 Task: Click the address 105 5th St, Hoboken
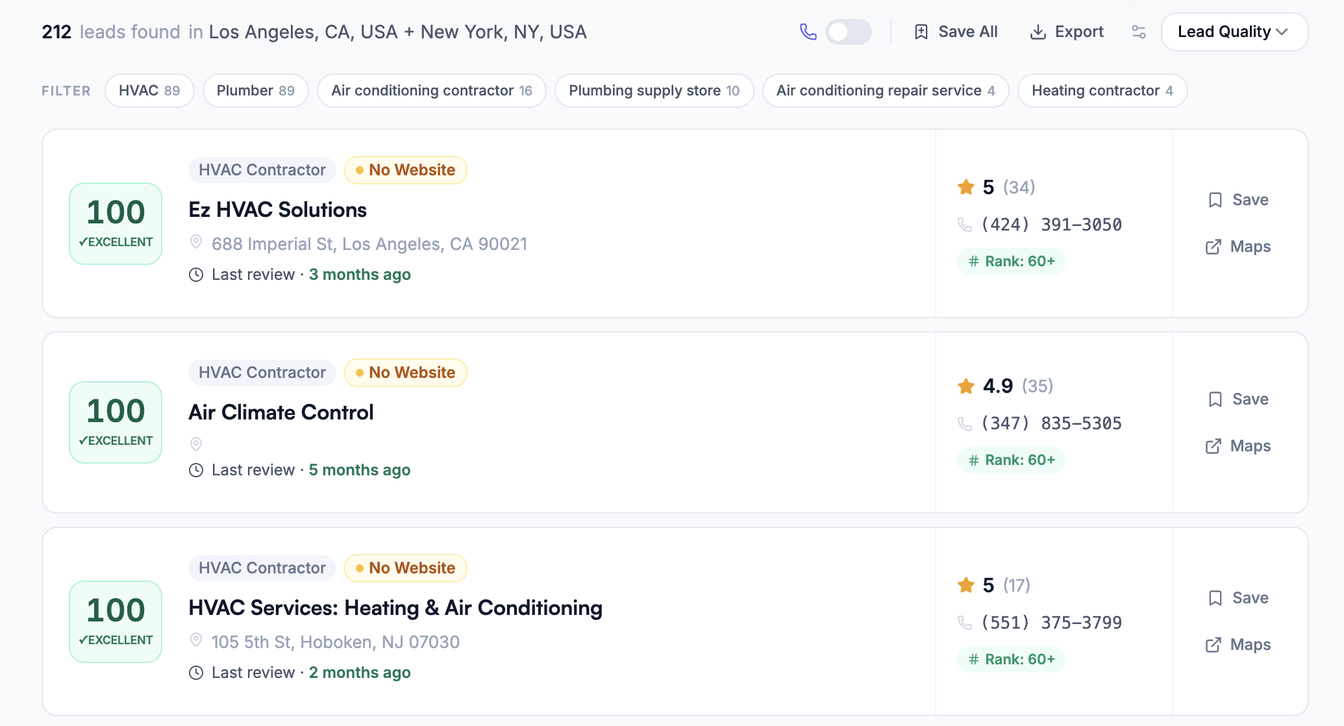pyautogui.click(x=336, y=642)
